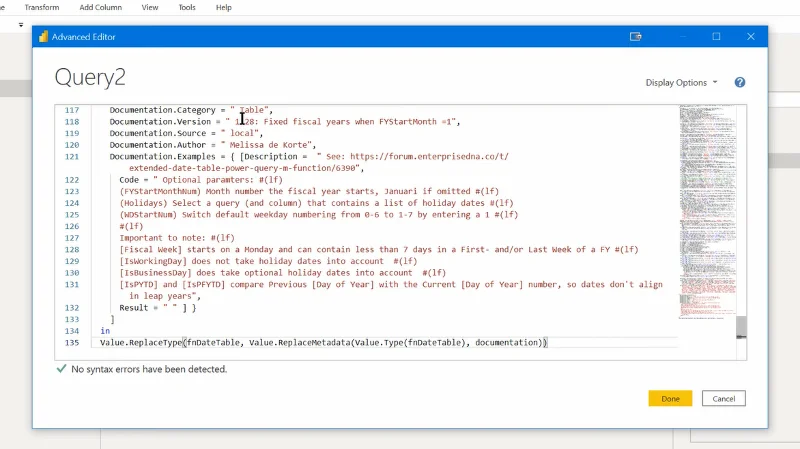Click 'Documentation.Category' on line 117
Screen dimensions: 800x449
(162, 110)
